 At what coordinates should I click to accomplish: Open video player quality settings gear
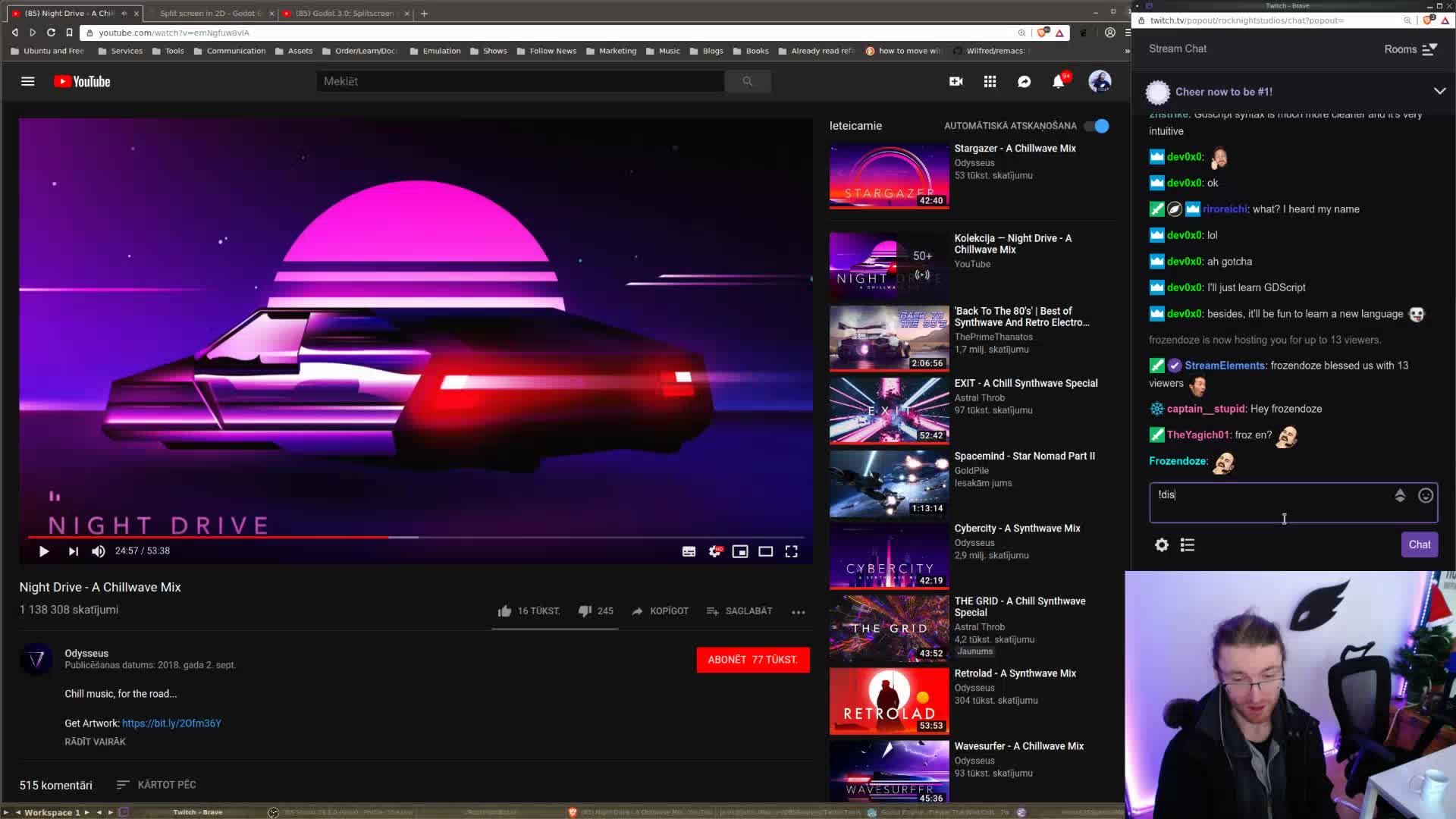pyautogui.click(x=714, y=551)
